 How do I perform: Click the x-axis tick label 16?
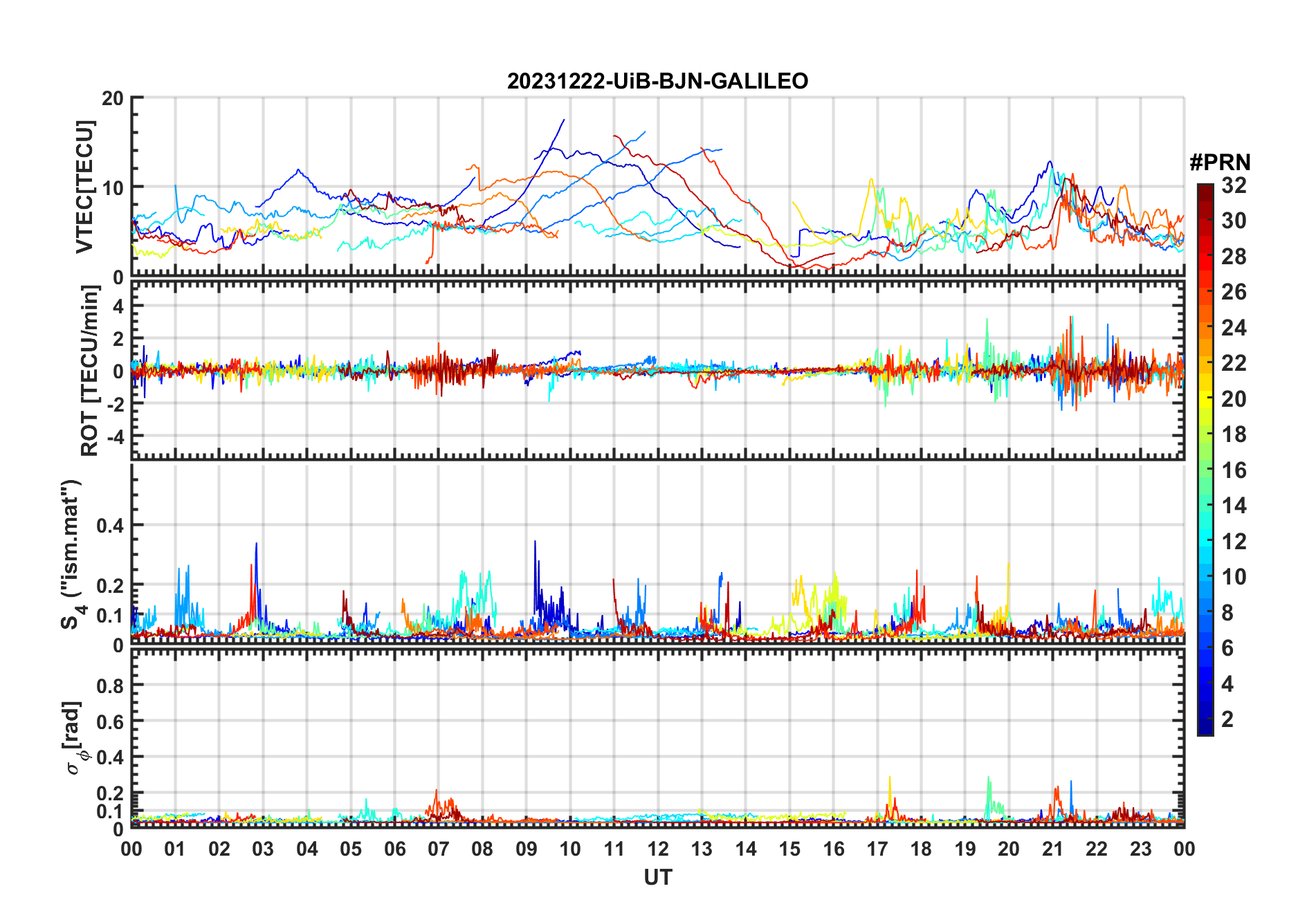[x=834, y=849]
